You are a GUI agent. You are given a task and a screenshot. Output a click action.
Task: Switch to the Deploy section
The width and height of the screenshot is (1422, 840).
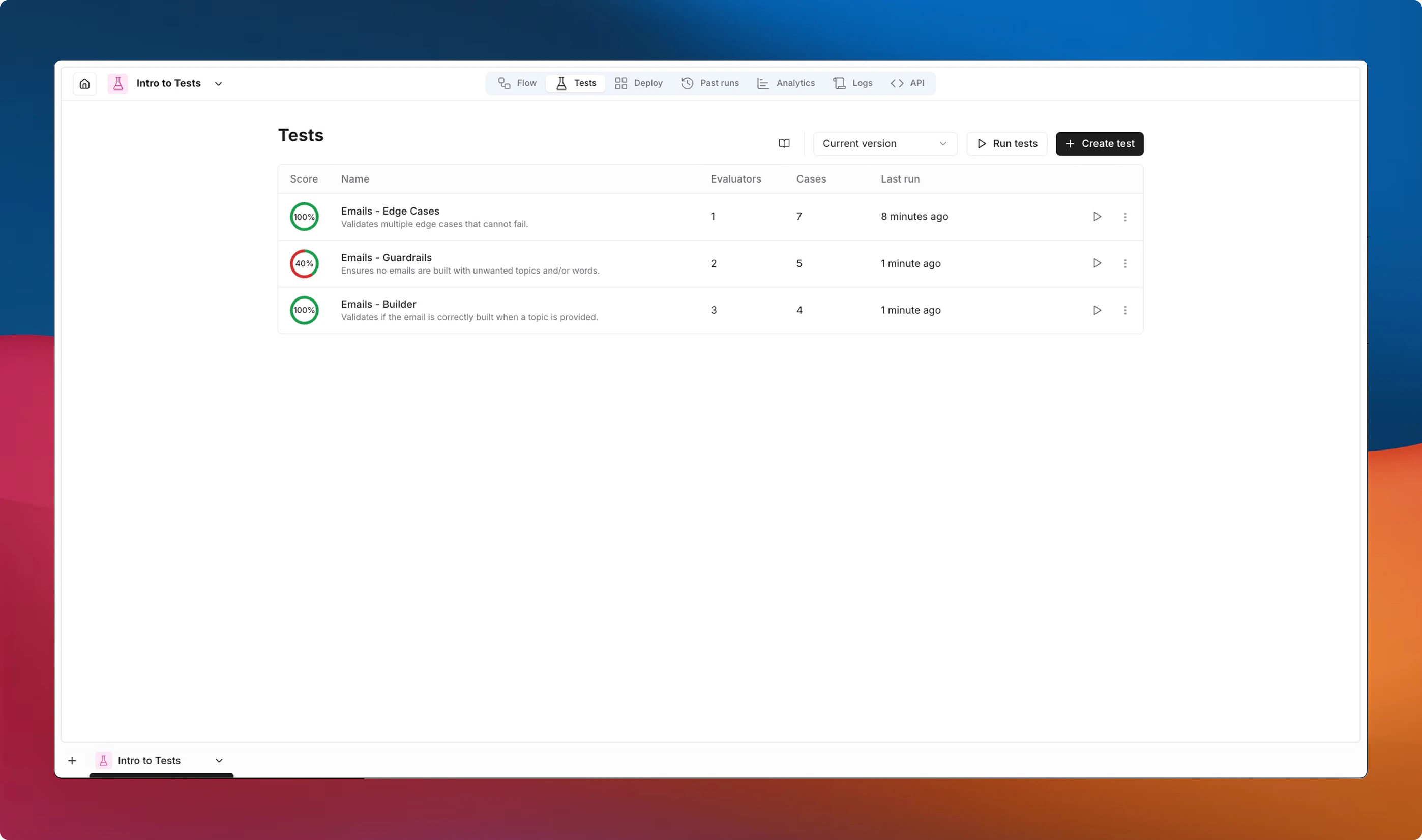(x=639, y=83)
